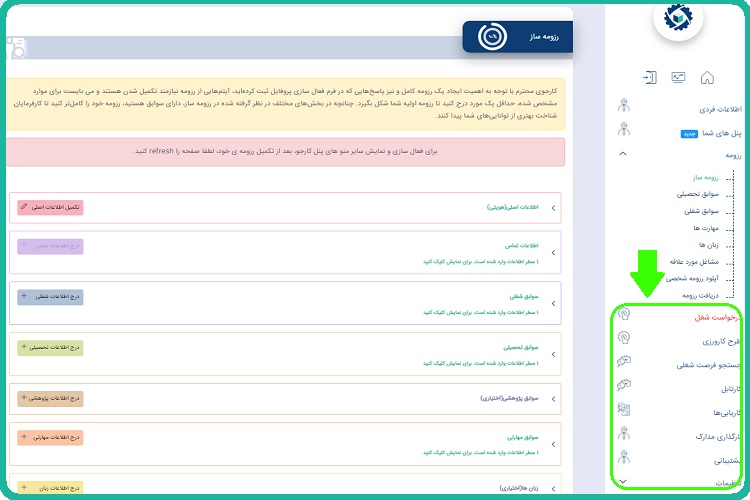750x500 pixels.
Task: Expand سوابق پژوهشی(اختیاری) section chevron
Action: click(553, 399)
